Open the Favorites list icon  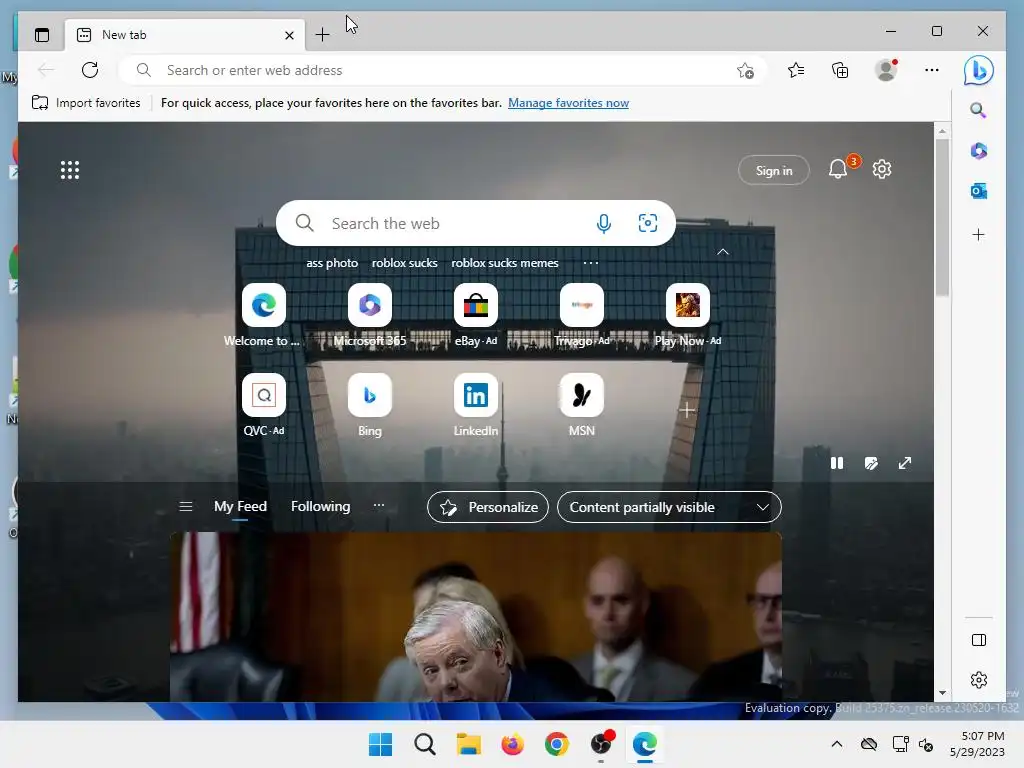click(795, 70)
